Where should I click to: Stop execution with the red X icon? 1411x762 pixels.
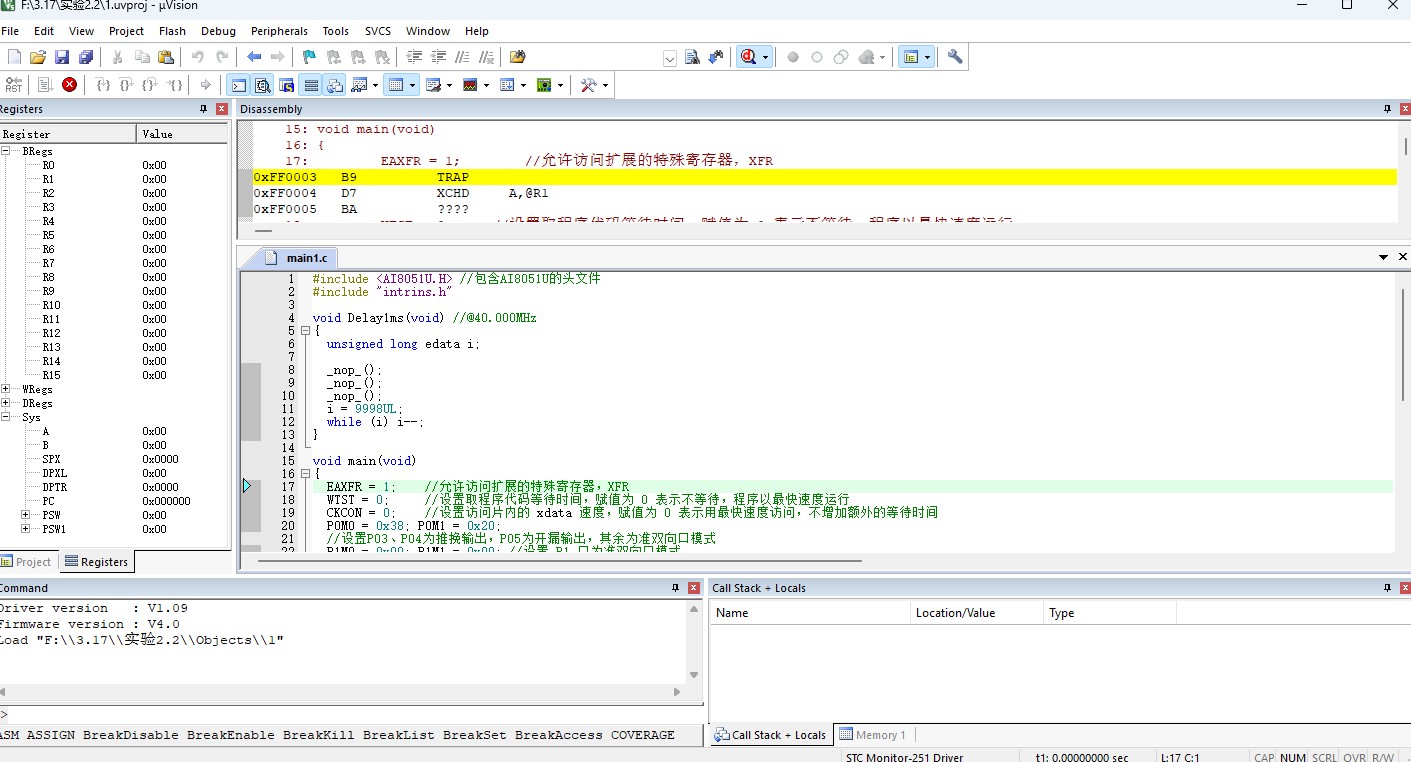[69, 85]
